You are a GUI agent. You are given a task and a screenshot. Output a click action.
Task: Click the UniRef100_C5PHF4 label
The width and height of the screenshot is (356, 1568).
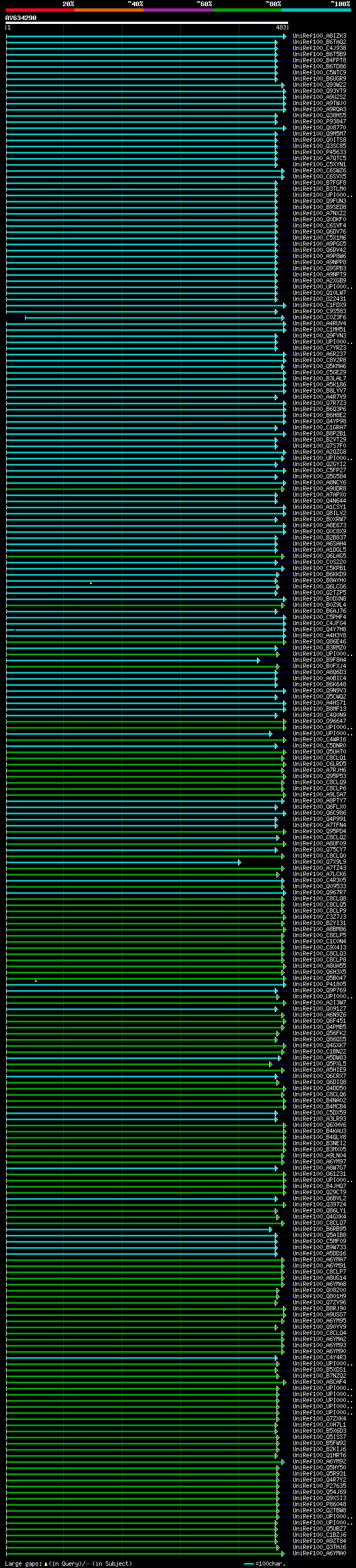[319, 617]
